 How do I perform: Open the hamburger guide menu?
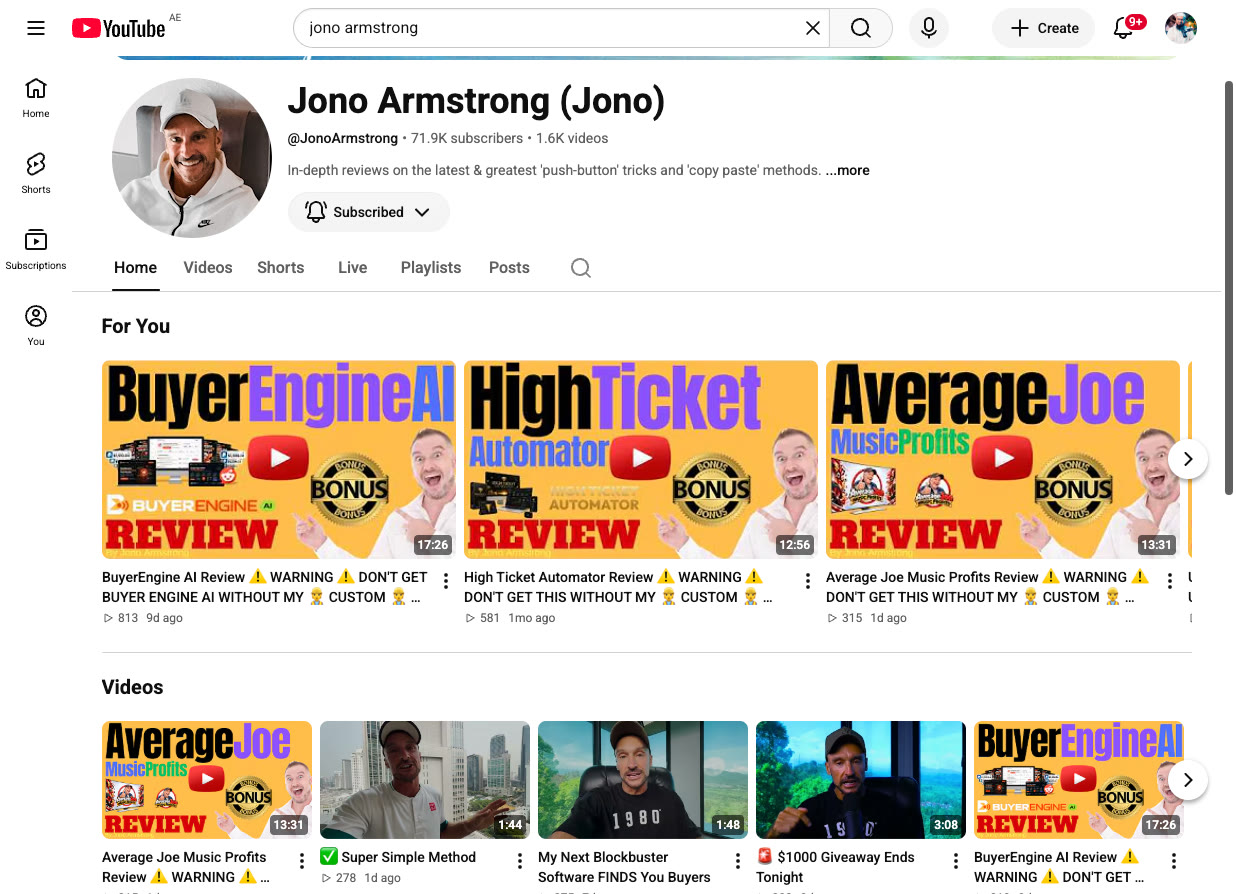(36, 28)
